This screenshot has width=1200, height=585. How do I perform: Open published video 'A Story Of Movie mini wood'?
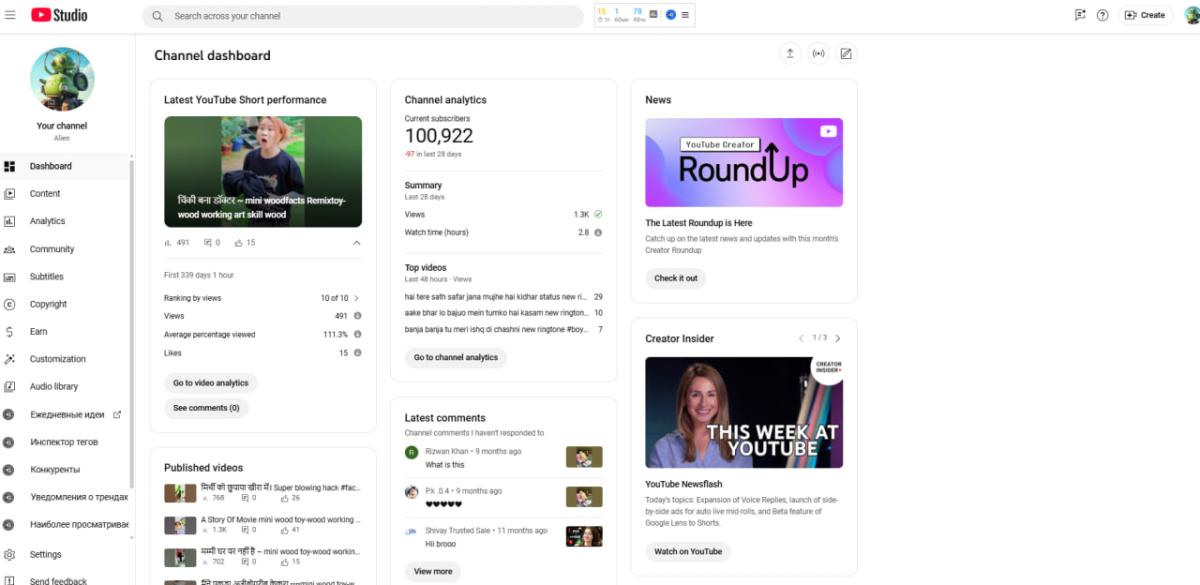click(280, 520)
